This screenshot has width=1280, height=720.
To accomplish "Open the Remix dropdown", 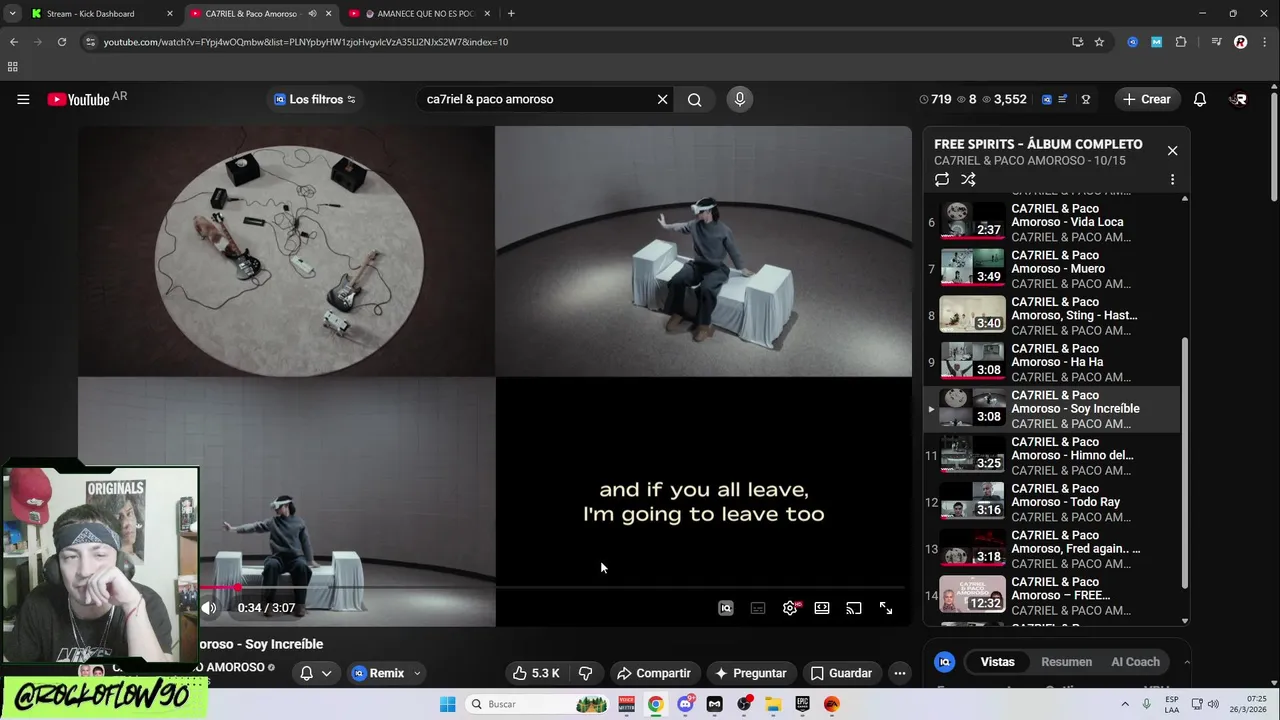I will tap(386, 673).
